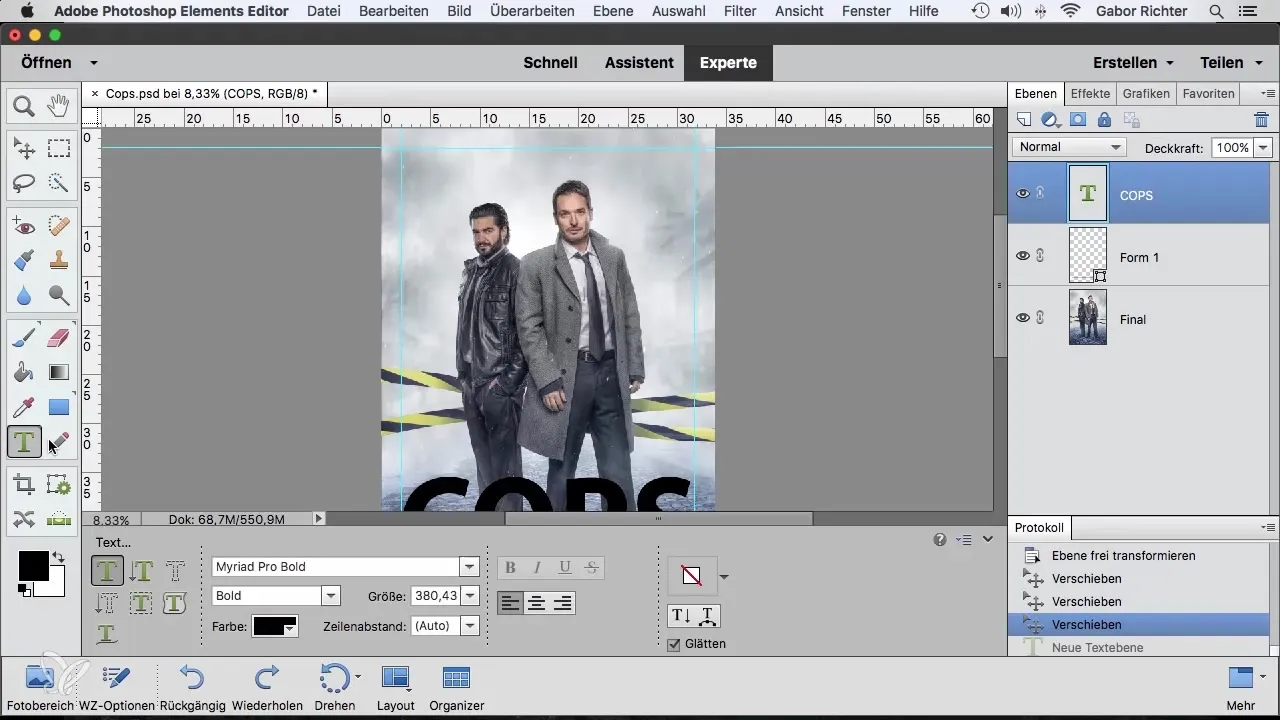Switch to Assistent mode
The image size is (1280, 720).
(639, 62)
